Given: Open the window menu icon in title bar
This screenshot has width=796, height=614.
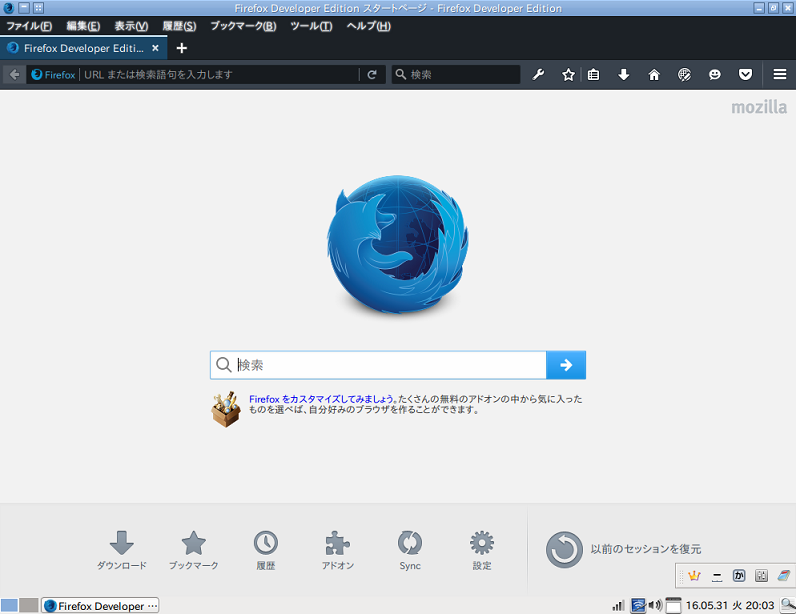Looking at the screenshot, I should (8, 8).
